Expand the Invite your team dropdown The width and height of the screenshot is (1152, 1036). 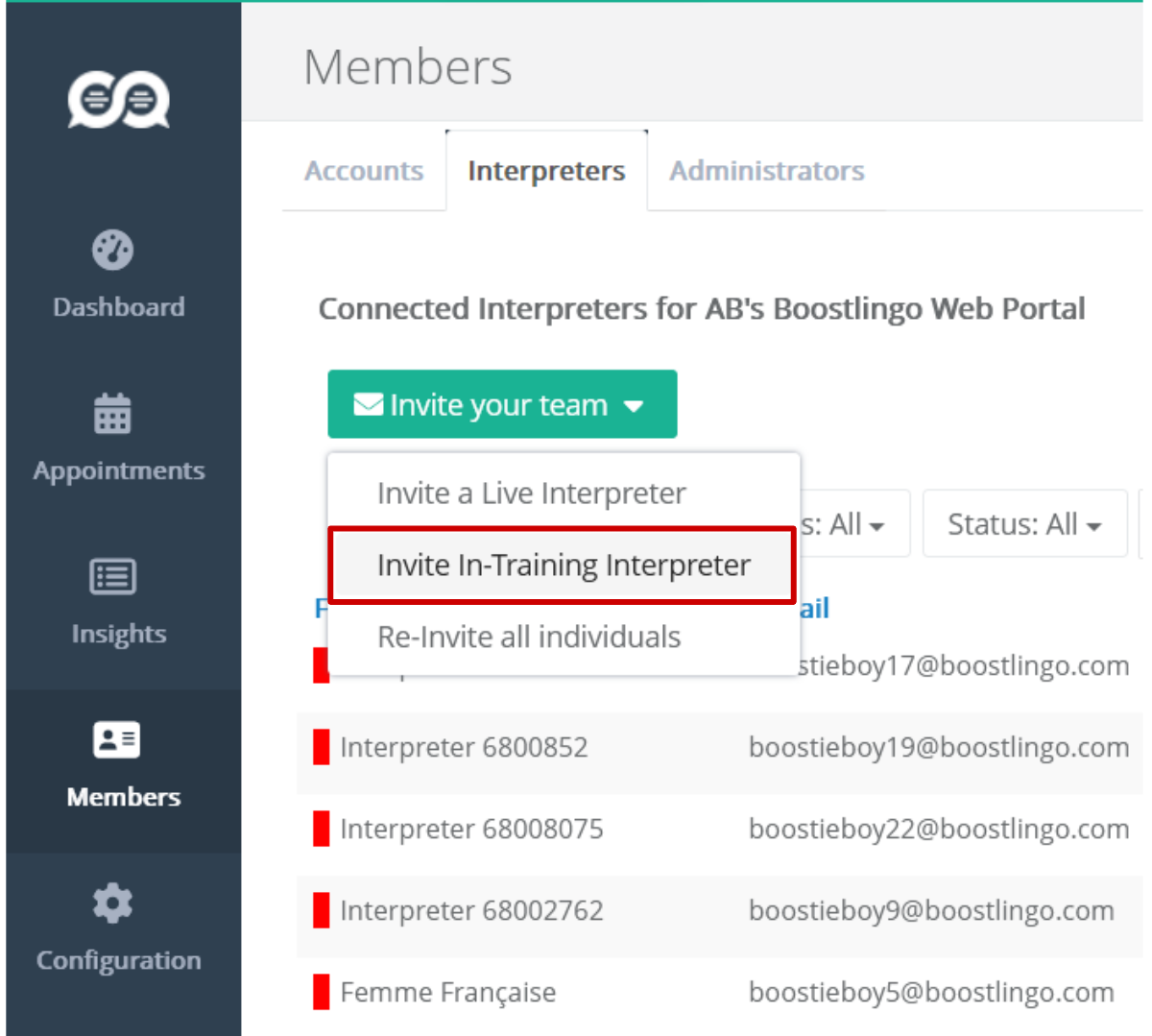pyautogui.click(x=502, y=404)
